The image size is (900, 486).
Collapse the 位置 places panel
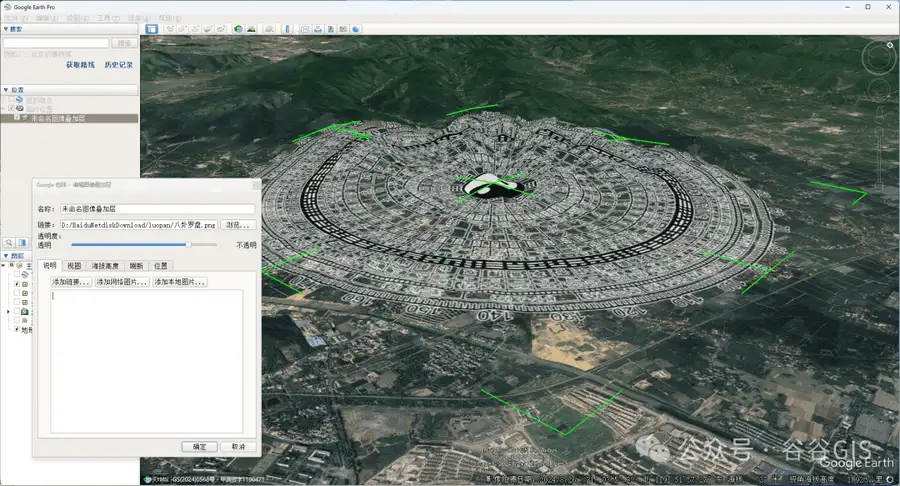[x=6, y=90]
